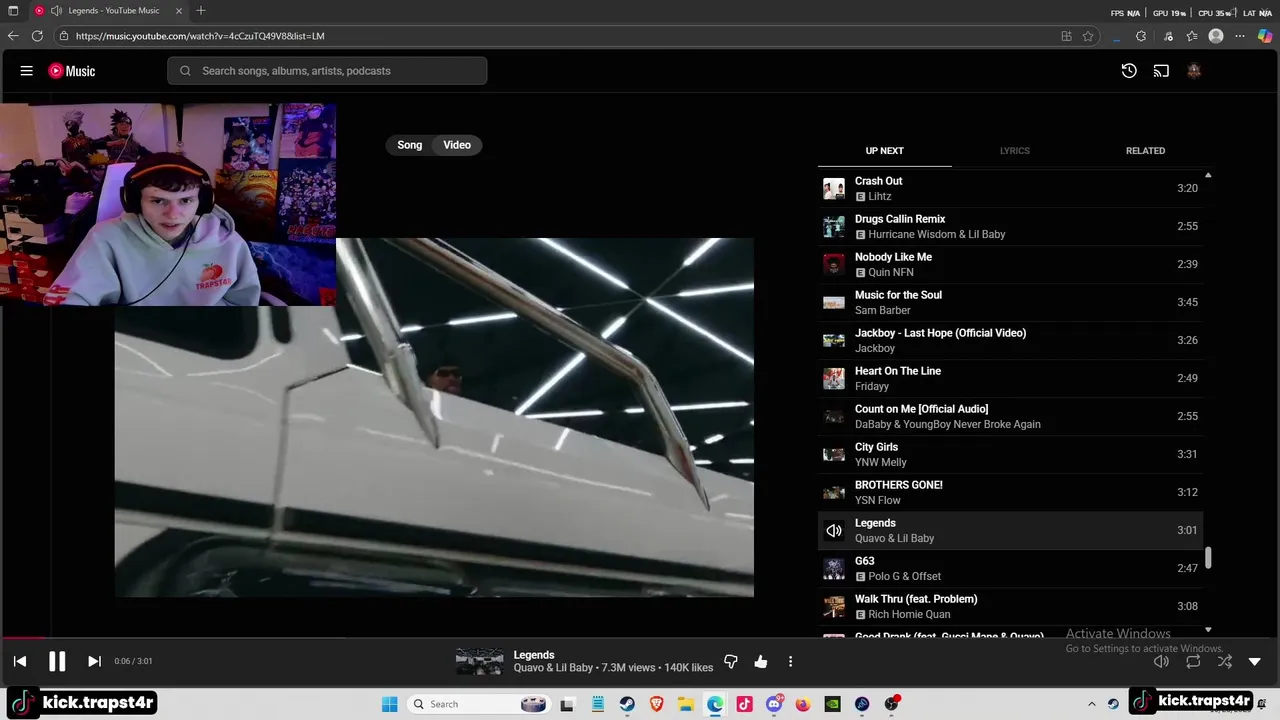
Task: Play Jackboy - Last Hope from queue
Action: pos(1010,340)
